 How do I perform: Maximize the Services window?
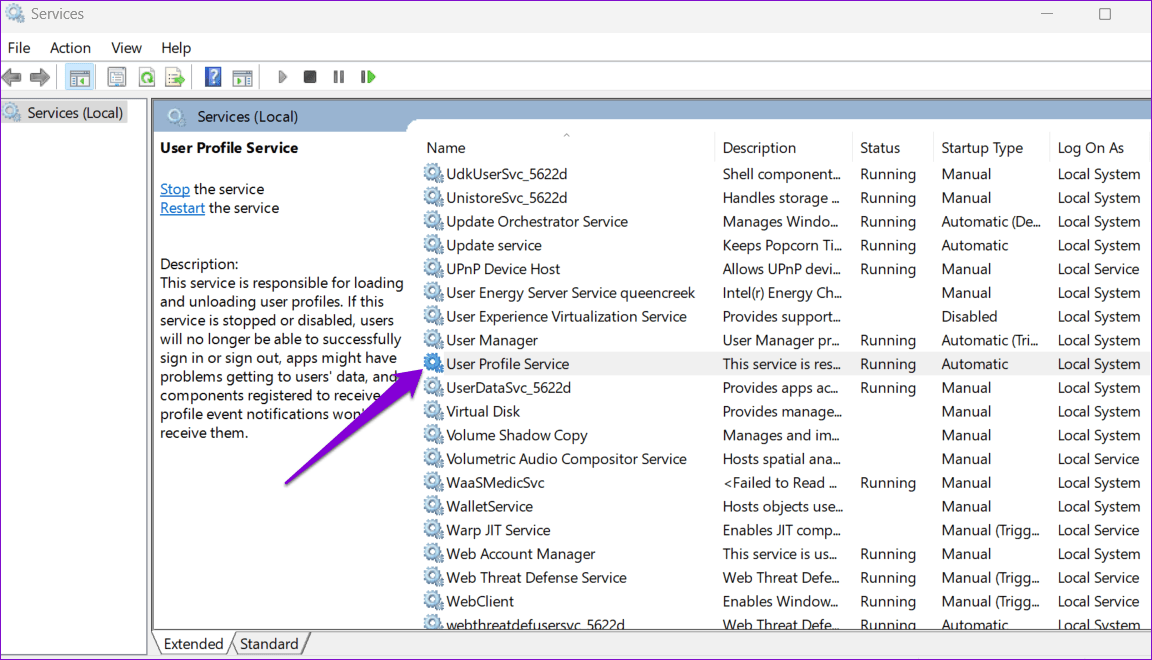[1104, 14]
